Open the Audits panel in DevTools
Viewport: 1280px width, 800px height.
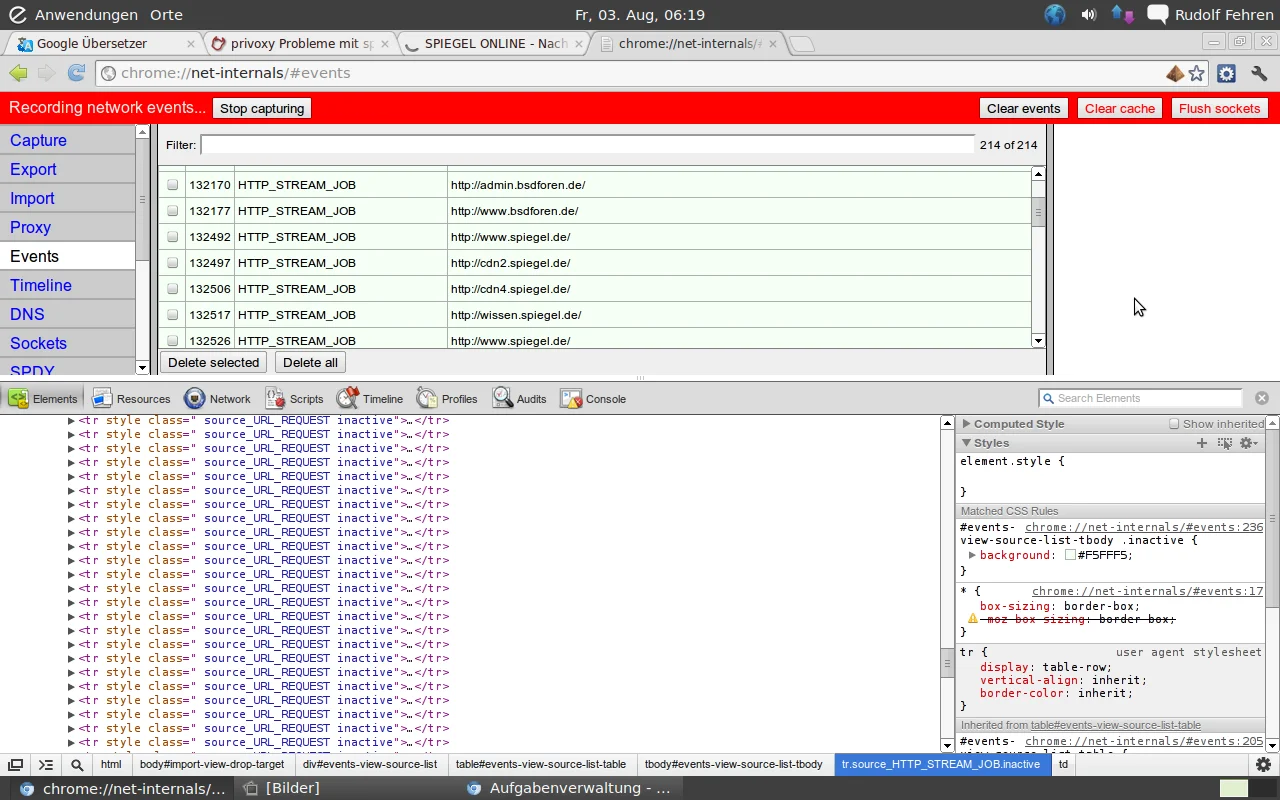coord(519,399)
